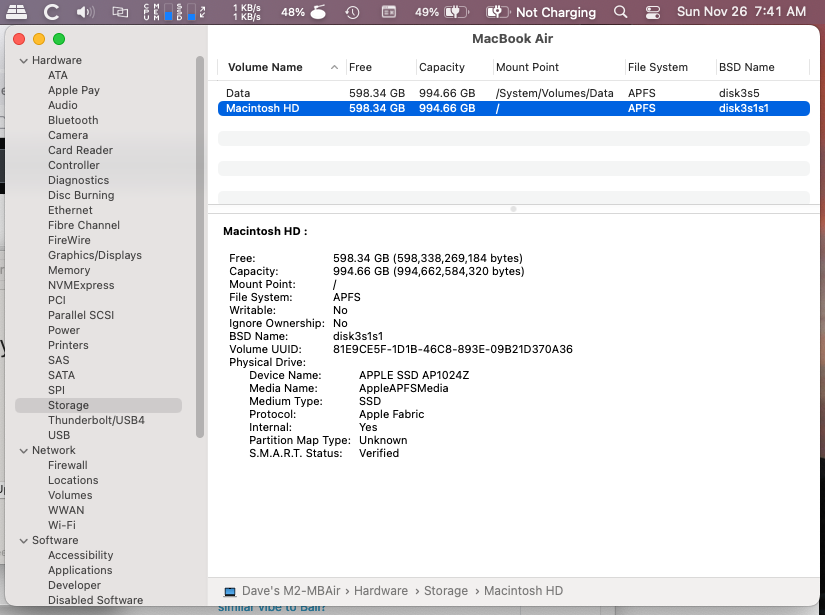Select Card Reader in sidebar
This screenshot has width=825, height=615.
coord(81,150)
